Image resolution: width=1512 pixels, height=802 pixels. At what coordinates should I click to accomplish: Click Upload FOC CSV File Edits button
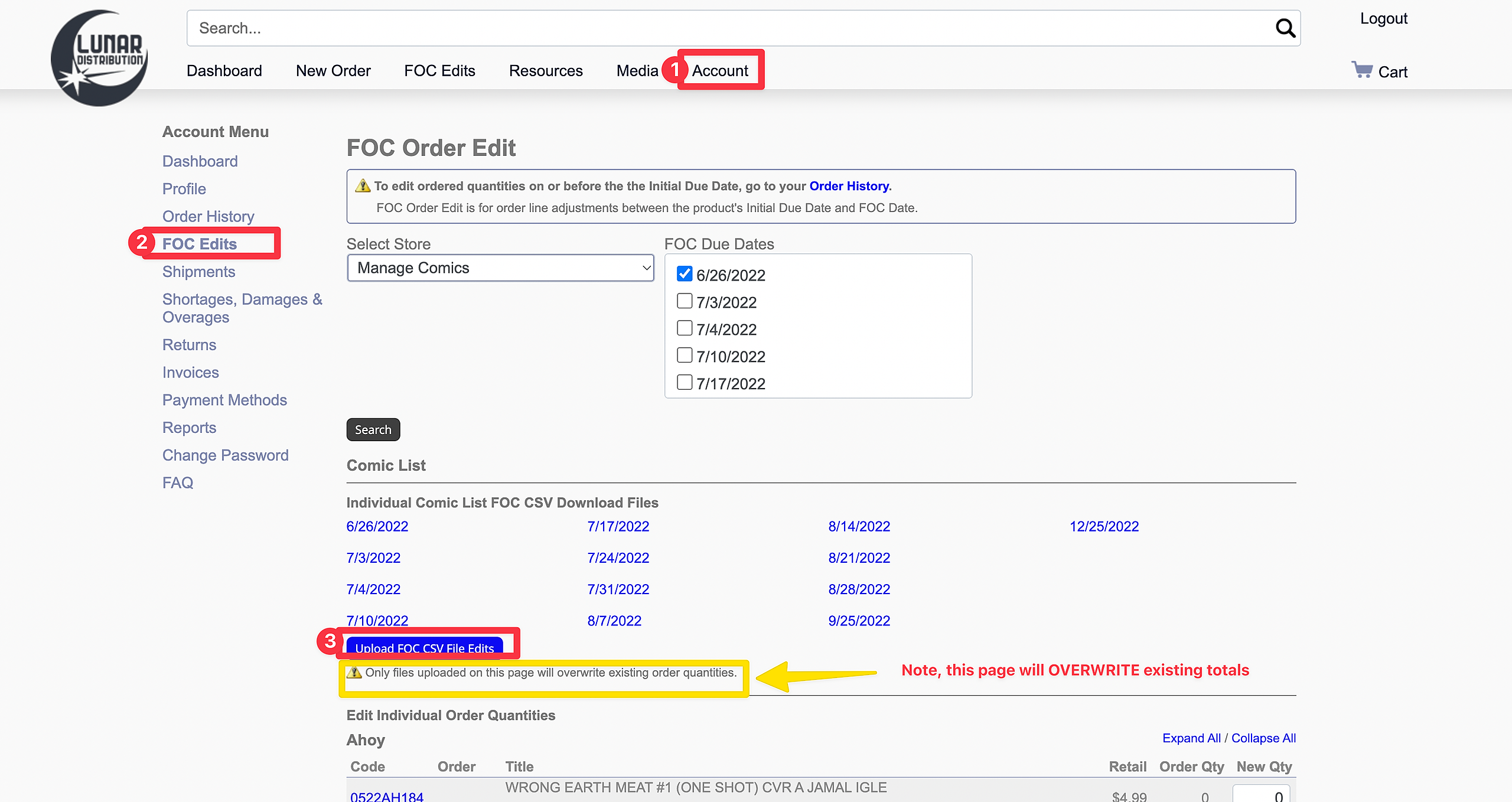[x=424, y=648]
